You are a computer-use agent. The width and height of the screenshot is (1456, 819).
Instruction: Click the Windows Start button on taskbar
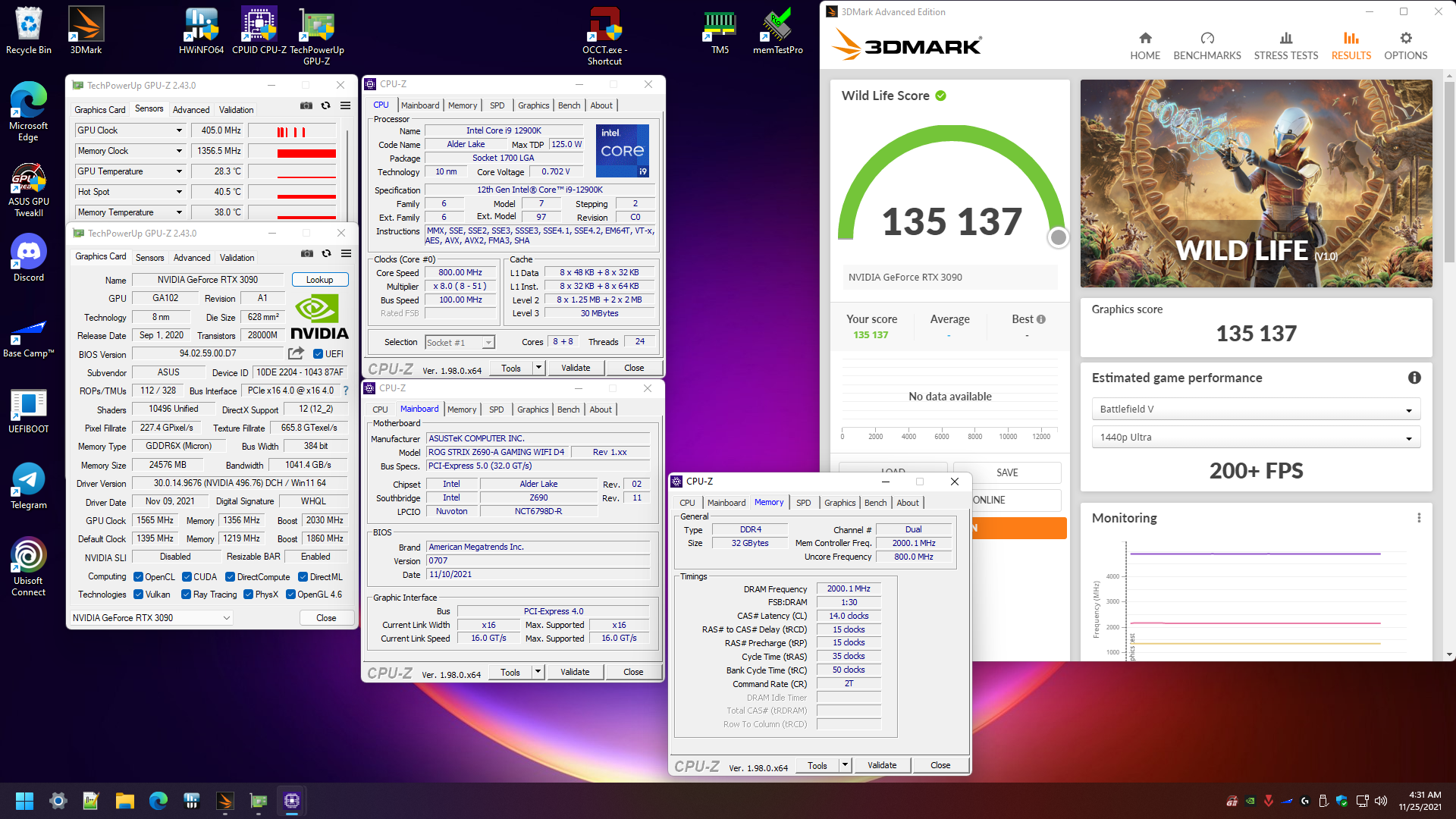point(24,801)
